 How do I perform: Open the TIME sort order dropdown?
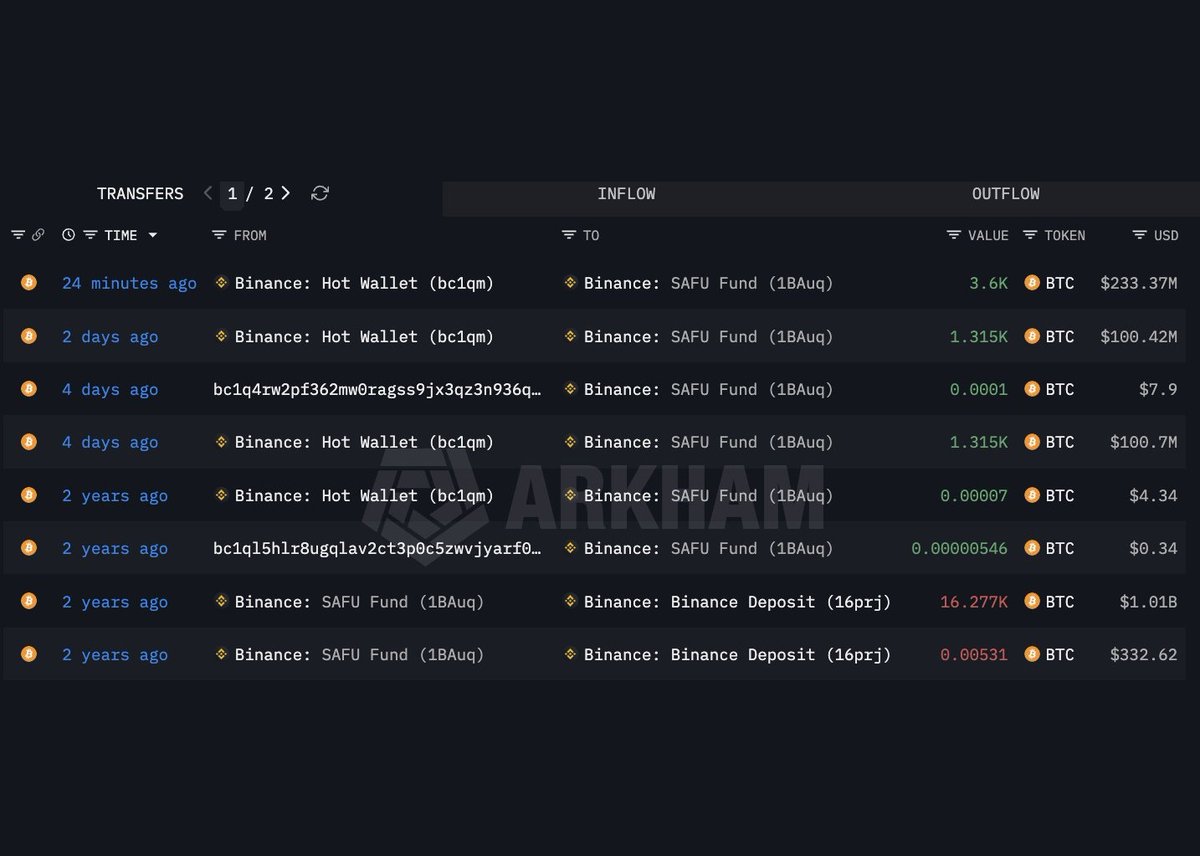coord(152,235)
